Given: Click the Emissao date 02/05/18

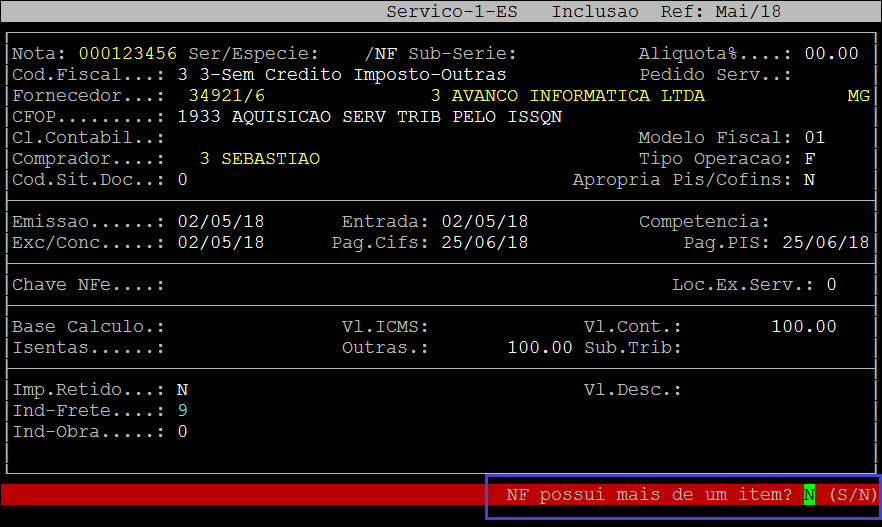Looking at the screenshot, I should coord(221,222).
